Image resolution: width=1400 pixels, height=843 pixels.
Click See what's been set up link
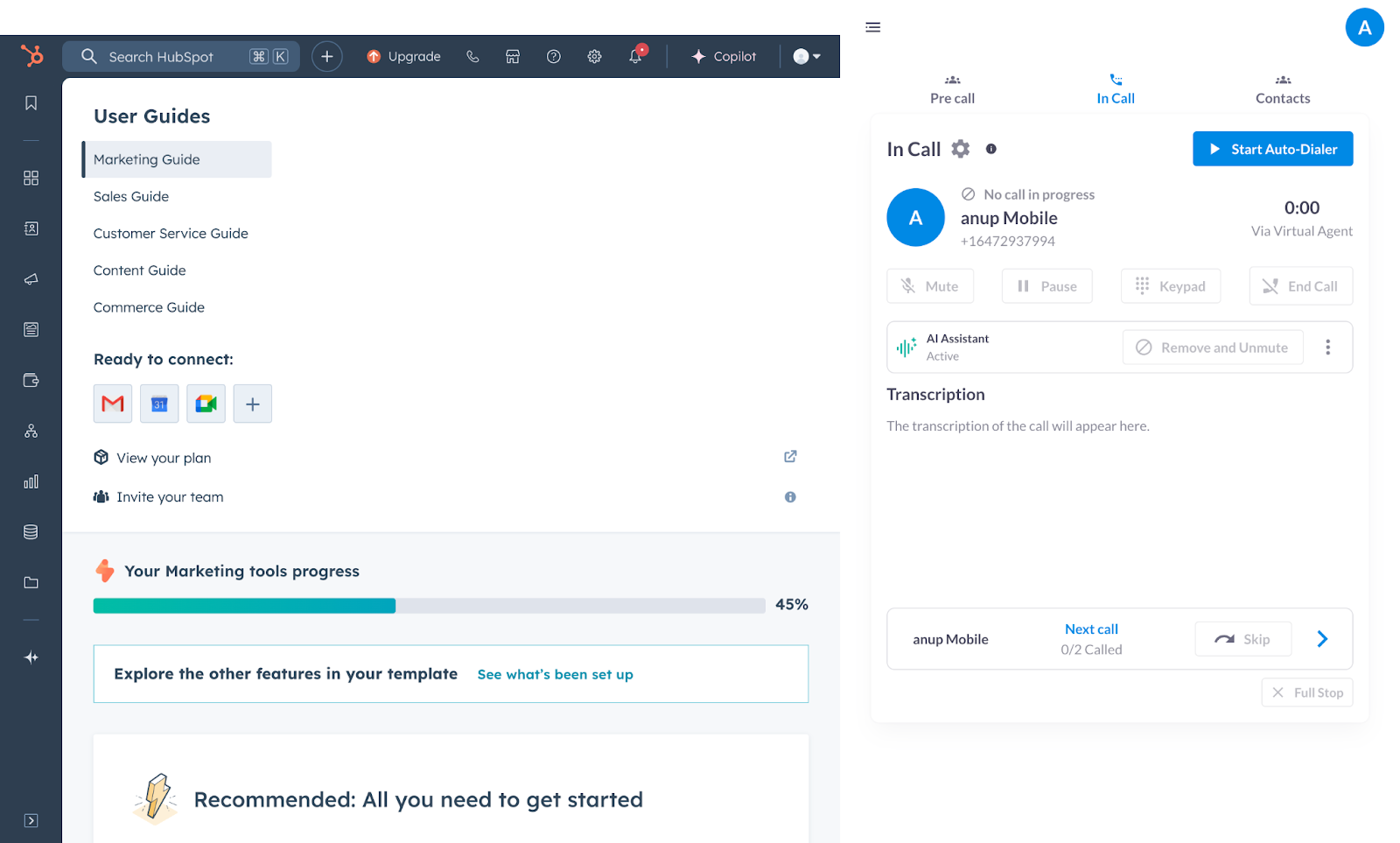(x=555, y=674)
